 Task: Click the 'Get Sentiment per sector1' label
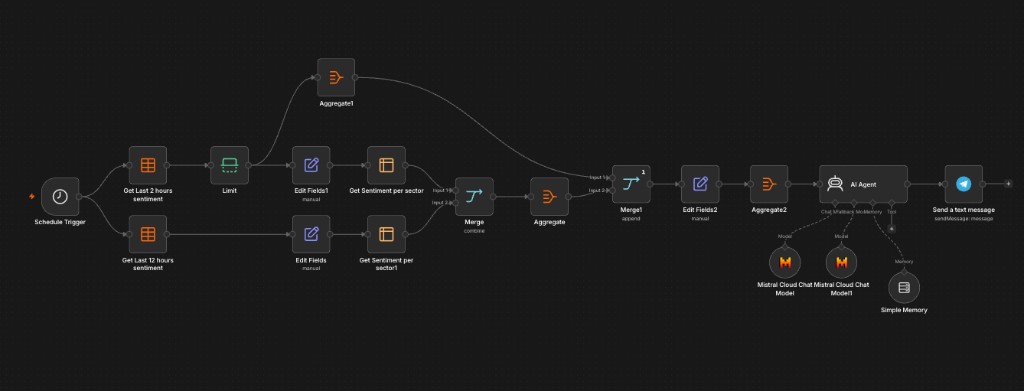[x=387, y=264]
